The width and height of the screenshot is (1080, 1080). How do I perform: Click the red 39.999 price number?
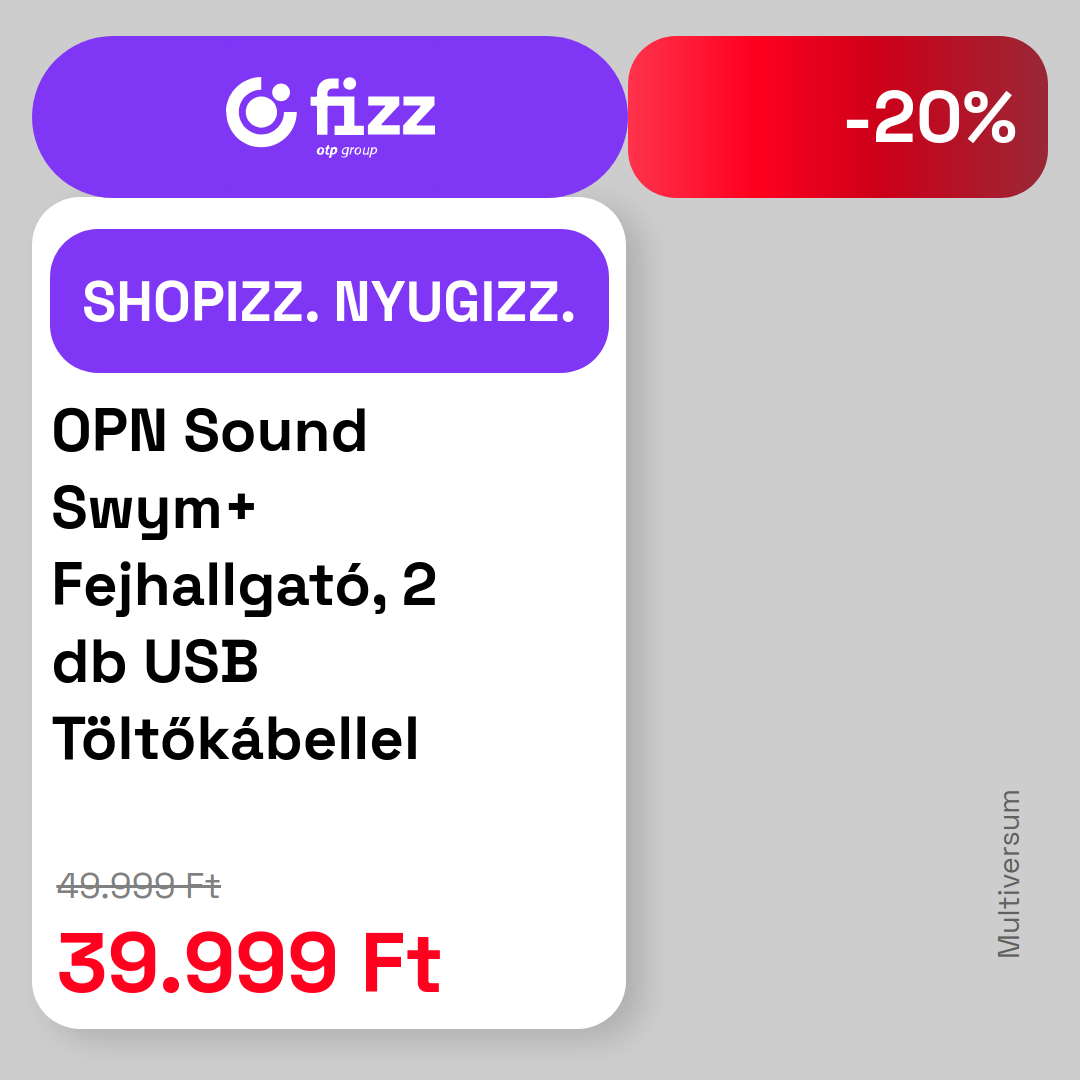[x=198, y=963]
